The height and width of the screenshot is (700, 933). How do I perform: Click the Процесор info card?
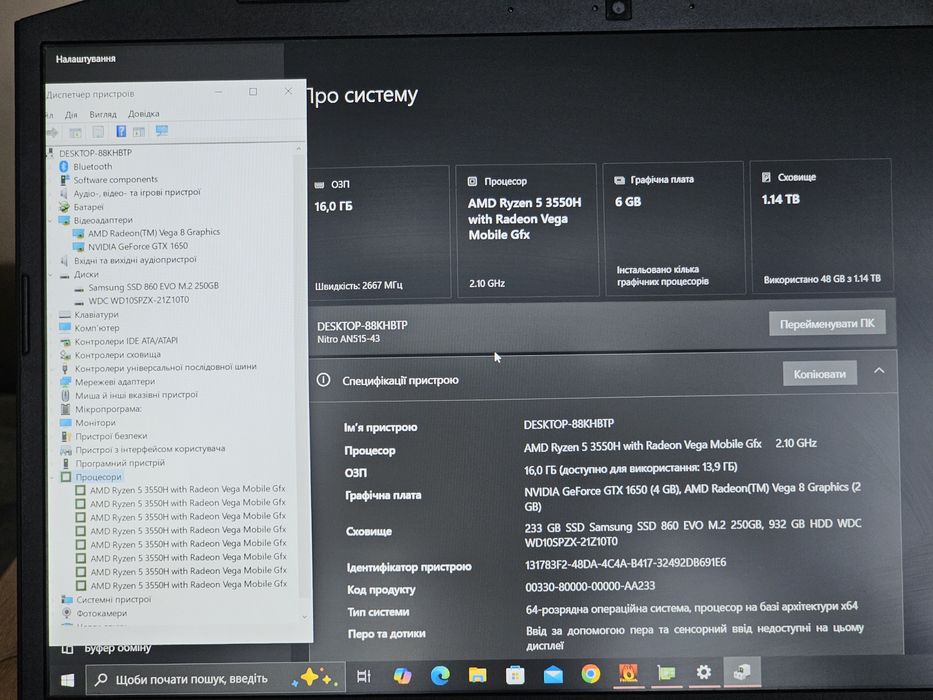pyautogui.click(x=527, y=230)
